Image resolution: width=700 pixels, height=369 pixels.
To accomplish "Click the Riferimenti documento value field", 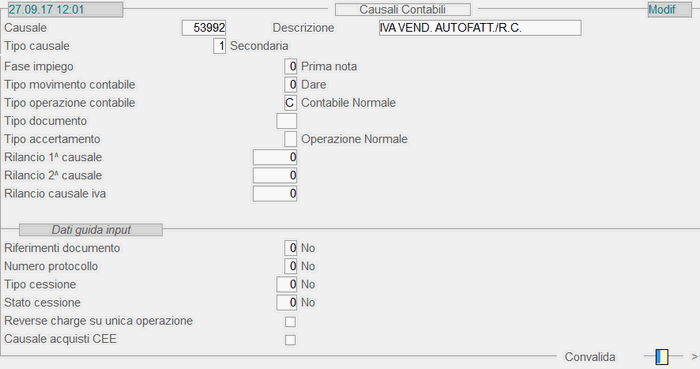I will pos(291,248).
